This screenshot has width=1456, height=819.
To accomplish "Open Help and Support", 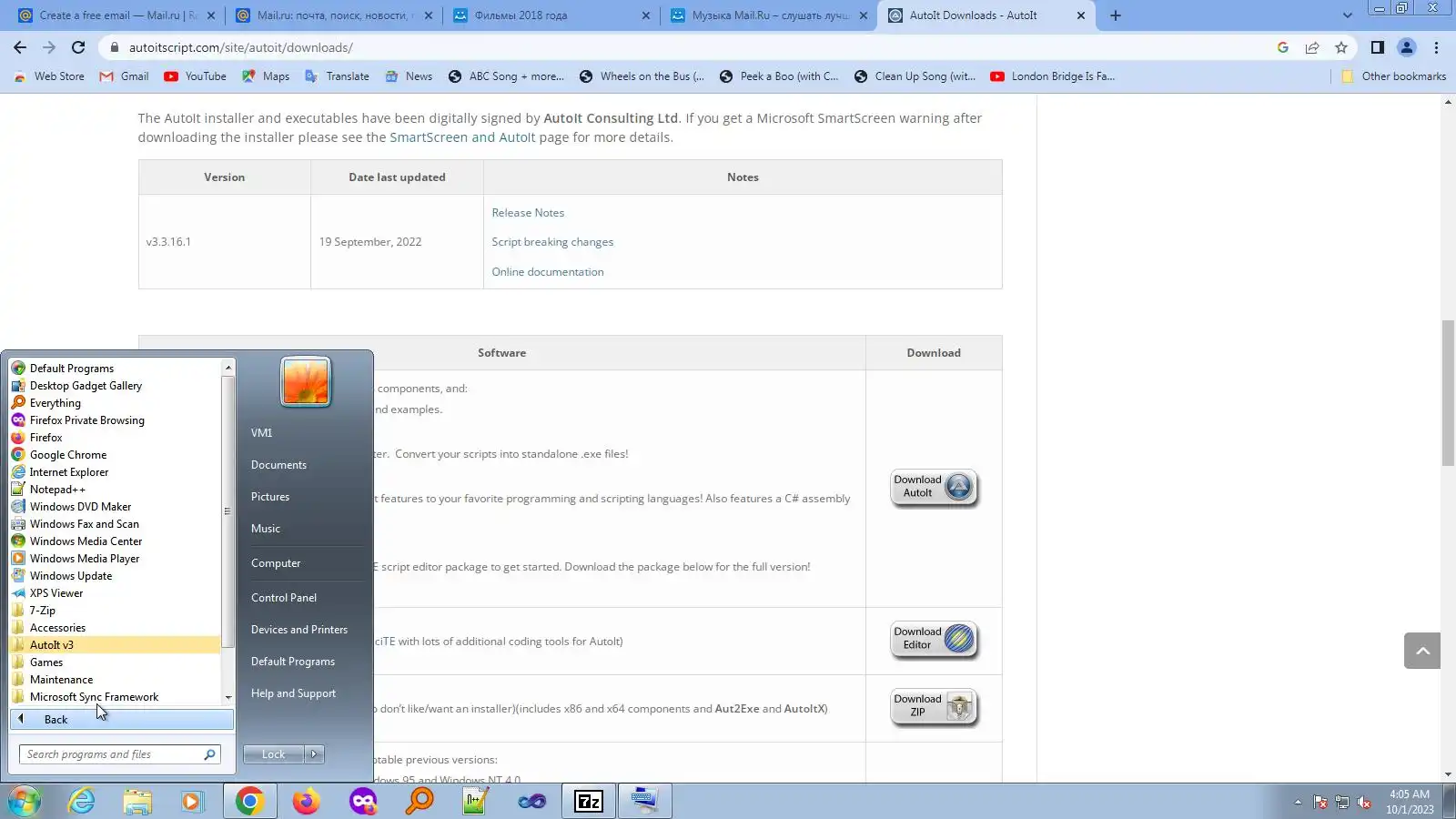I will click(293, 693).
